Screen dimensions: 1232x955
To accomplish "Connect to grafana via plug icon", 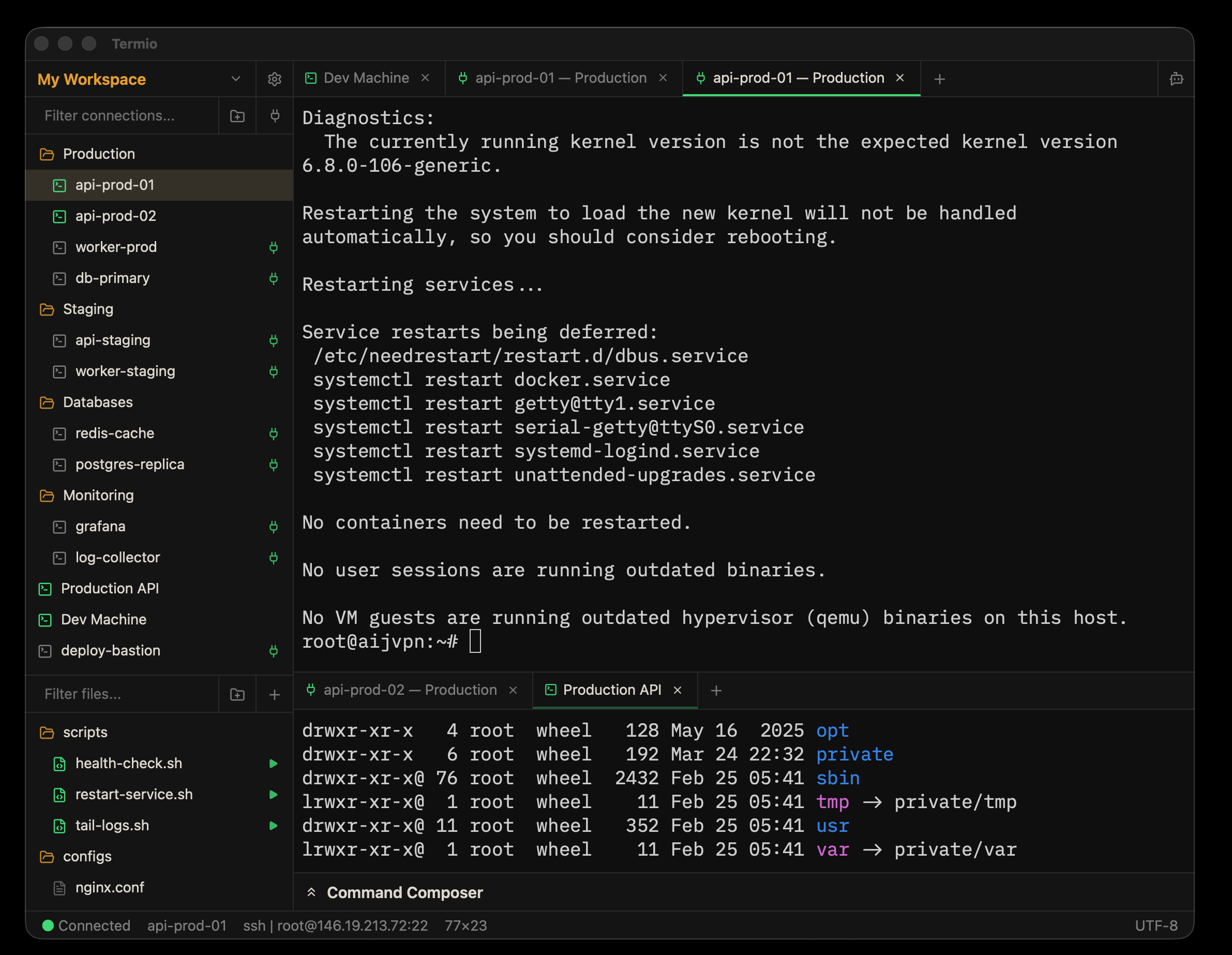I will point(274,526).
